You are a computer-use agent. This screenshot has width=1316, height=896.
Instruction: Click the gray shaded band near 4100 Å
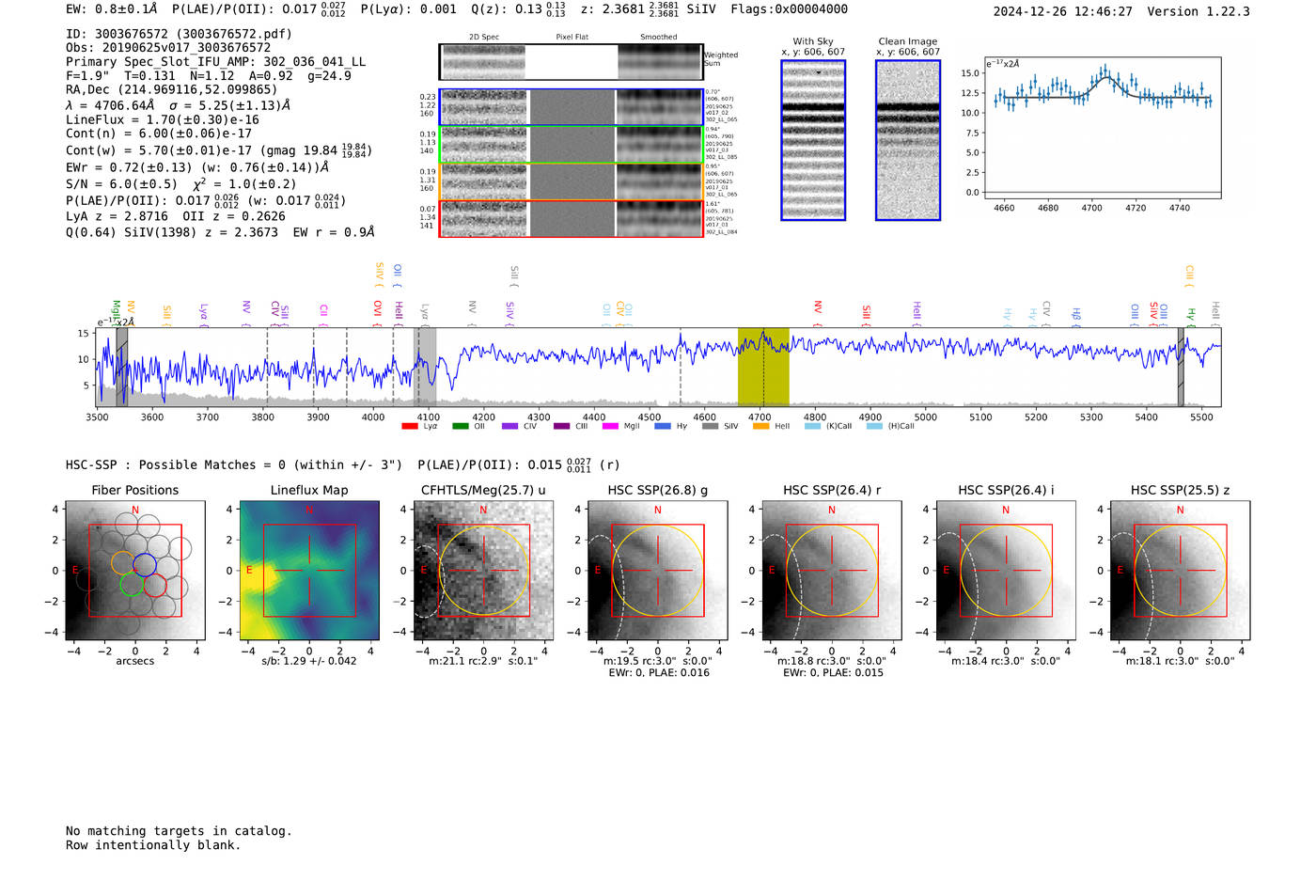pyautogui.click(x=426, y=367)
